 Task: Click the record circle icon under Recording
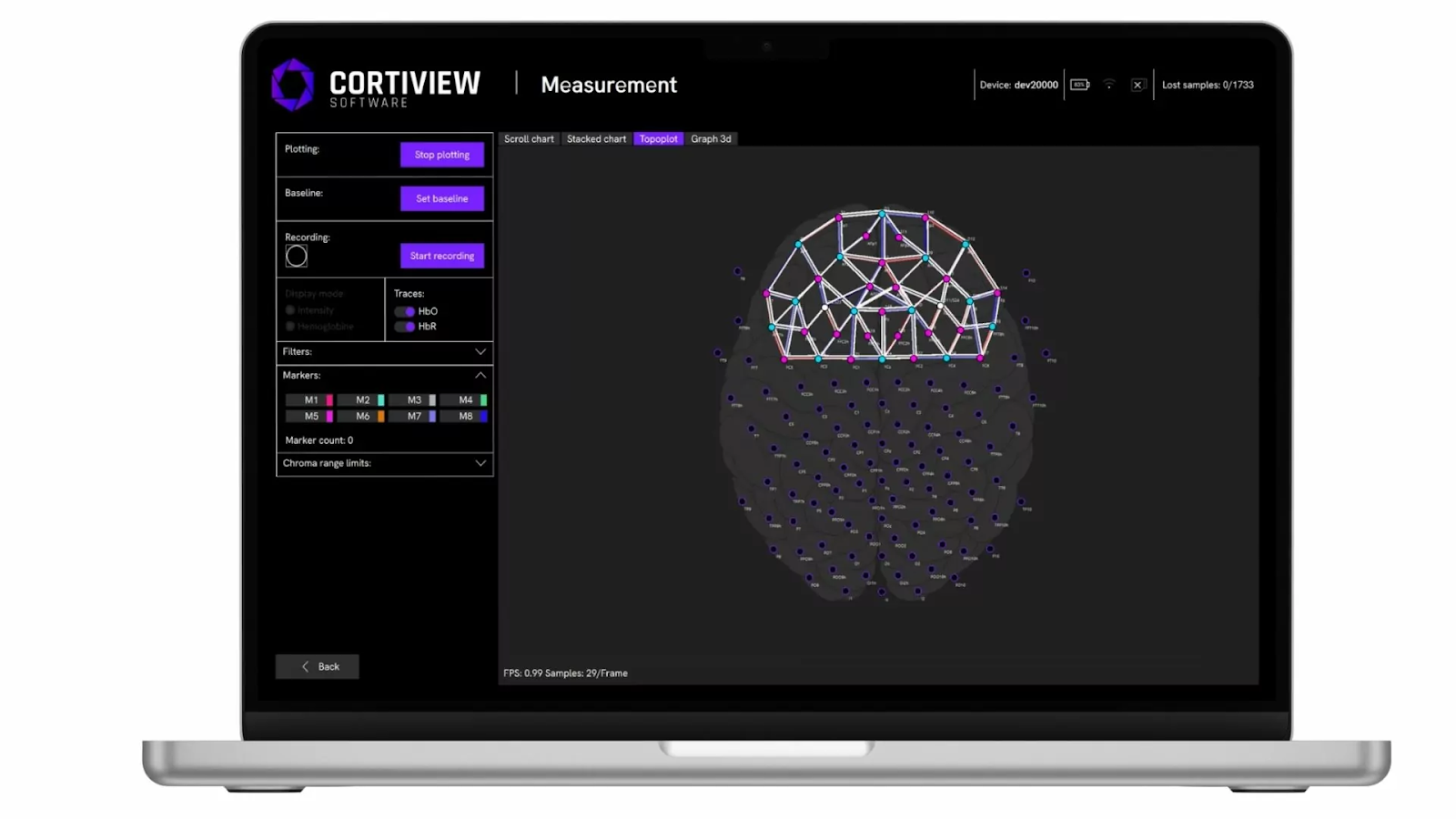coord(295,256)
